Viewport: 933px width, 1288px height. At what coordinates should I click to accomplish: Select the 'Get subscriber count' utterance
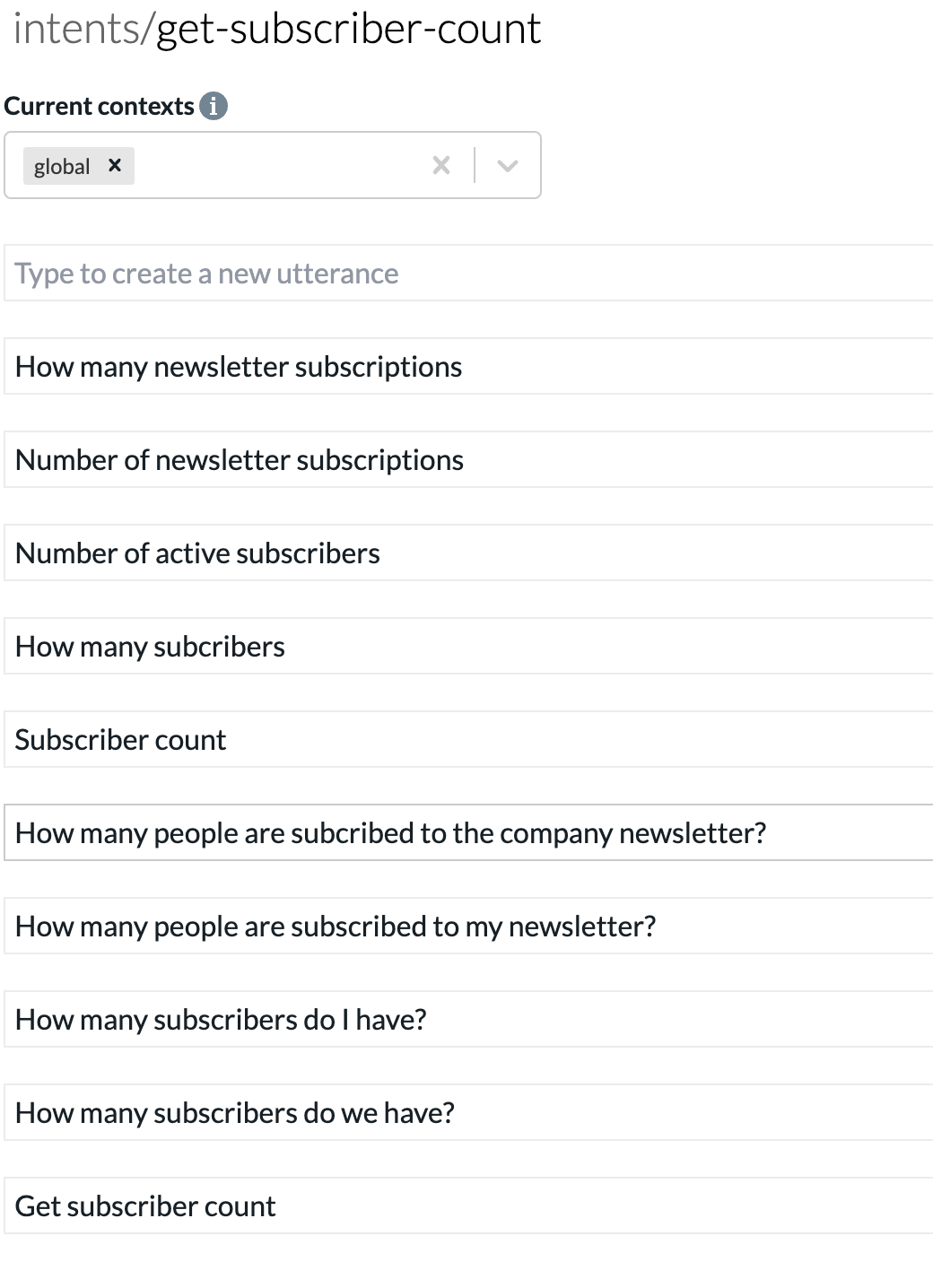(468, 1205)
